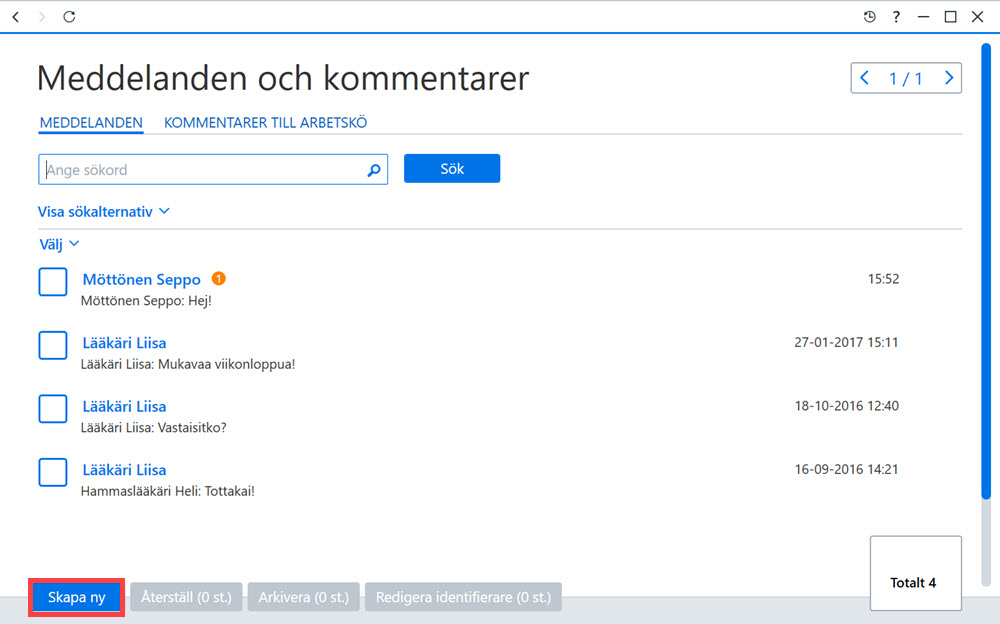The image size is (1000, 624).
Task: Click the 27-01-2017 15:11 timestamp
Action: [846, 342]
